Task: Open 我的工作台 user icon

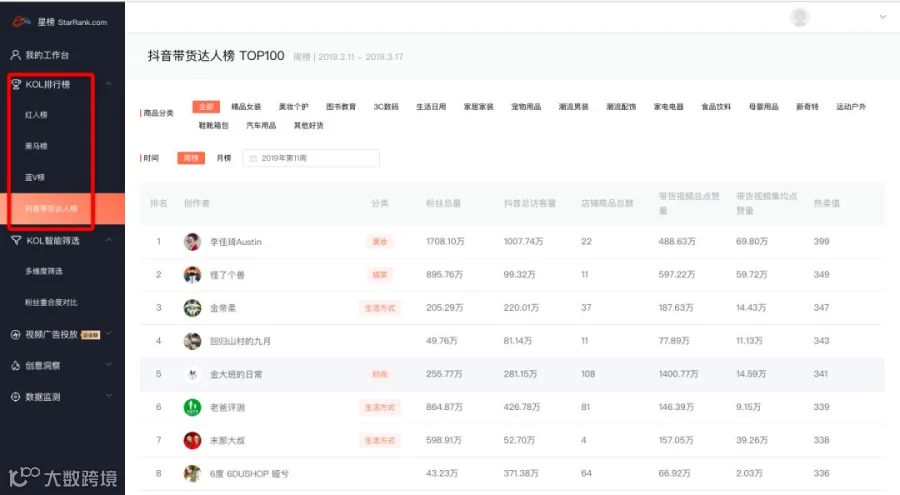Action: (x=15, y=55)
